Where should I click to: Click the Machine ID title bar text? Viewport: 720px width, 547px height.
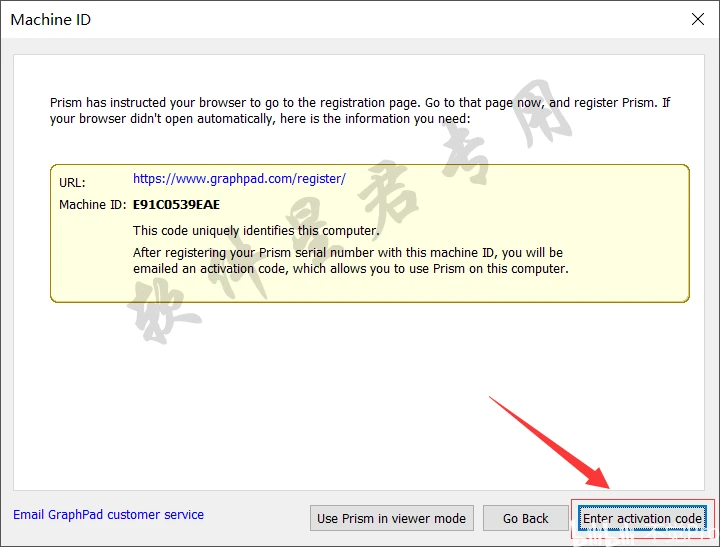(51, 19)
